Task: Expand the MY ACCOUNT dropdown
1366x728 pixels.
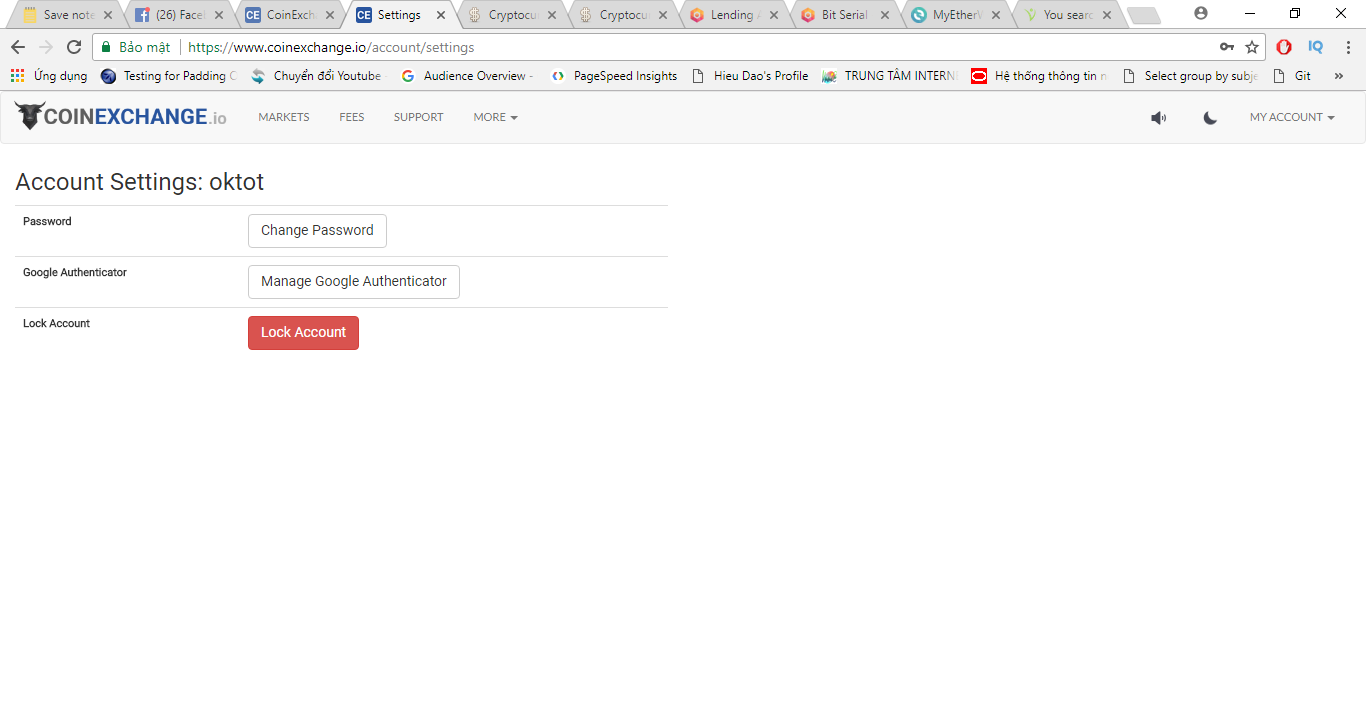Action: click(1291, 118)
